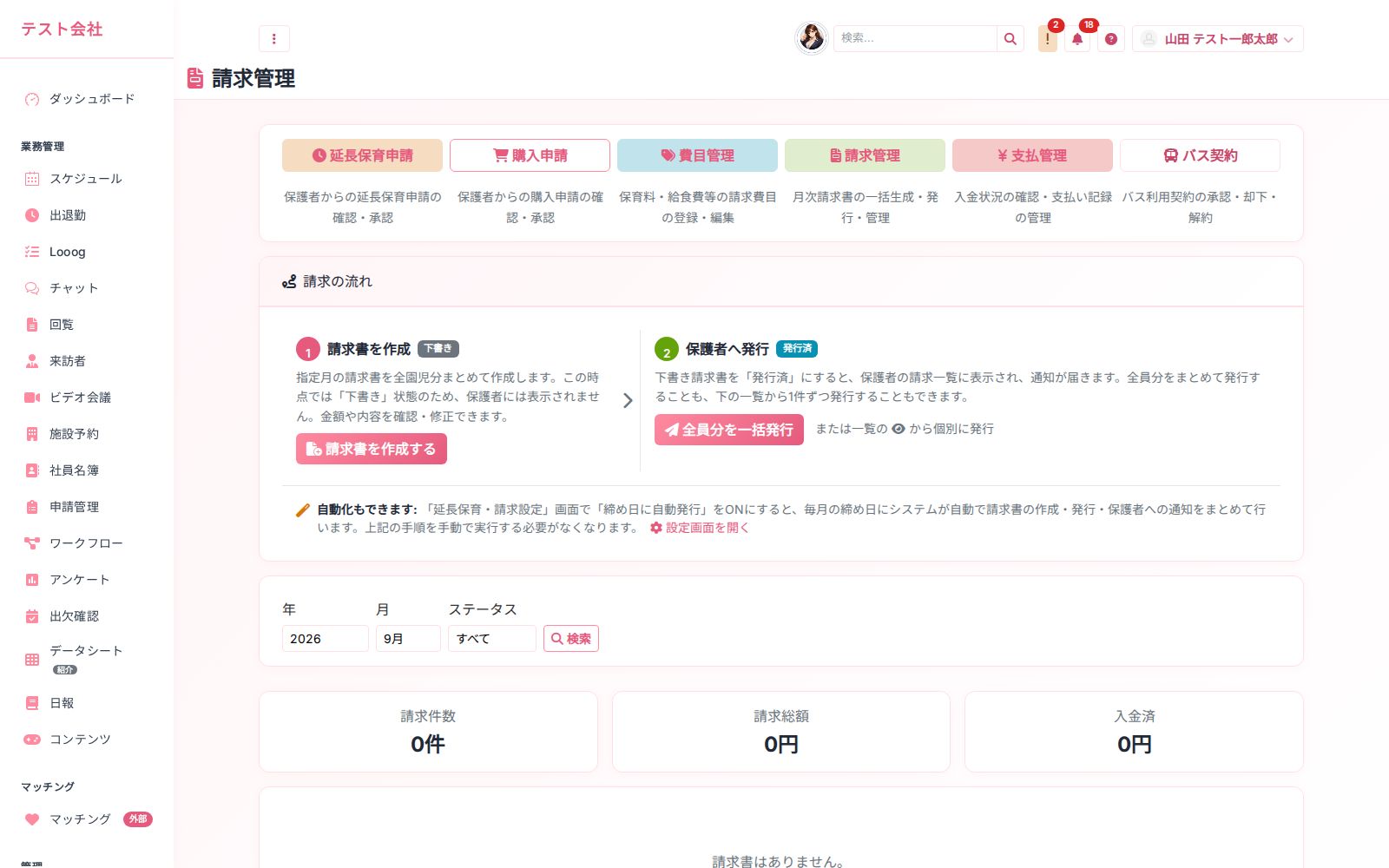The height and width of the screenshot is (868, 1389).
Task: Click the 回覧 document icon in the sidebar
Action: [32, 325]
